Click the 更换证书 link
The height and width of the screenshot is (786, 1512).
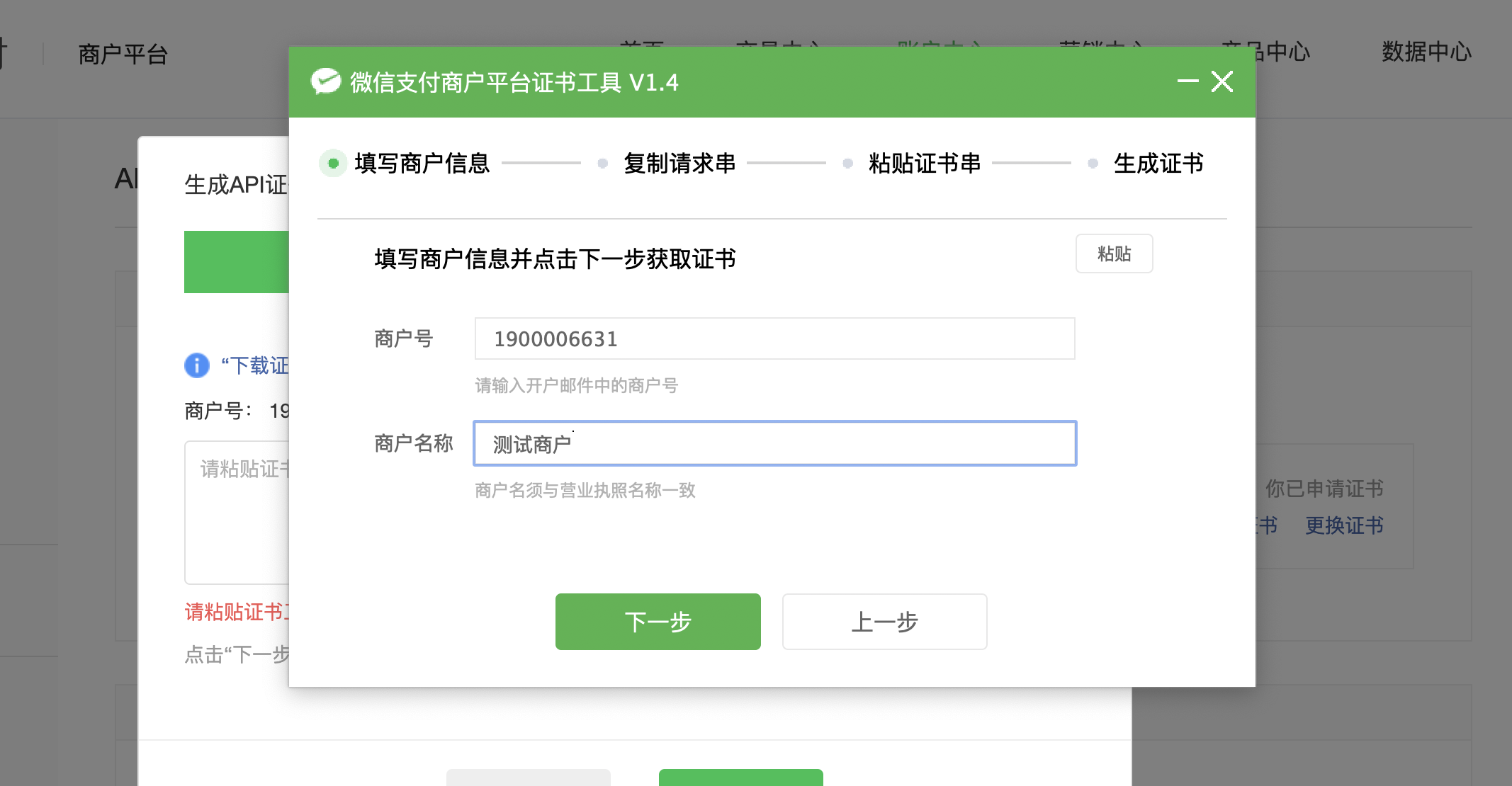pos(1344,525)
